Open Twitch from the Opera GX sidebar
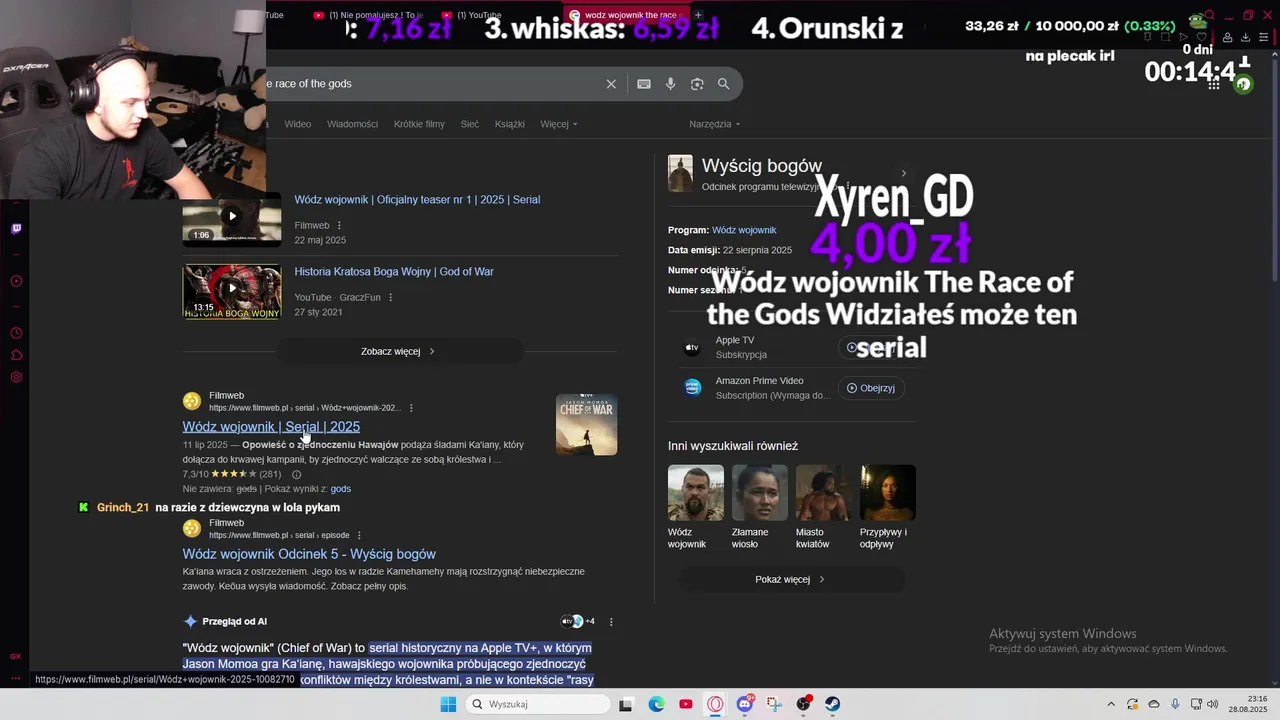1280x720 pixels. (x=16, y=228)
